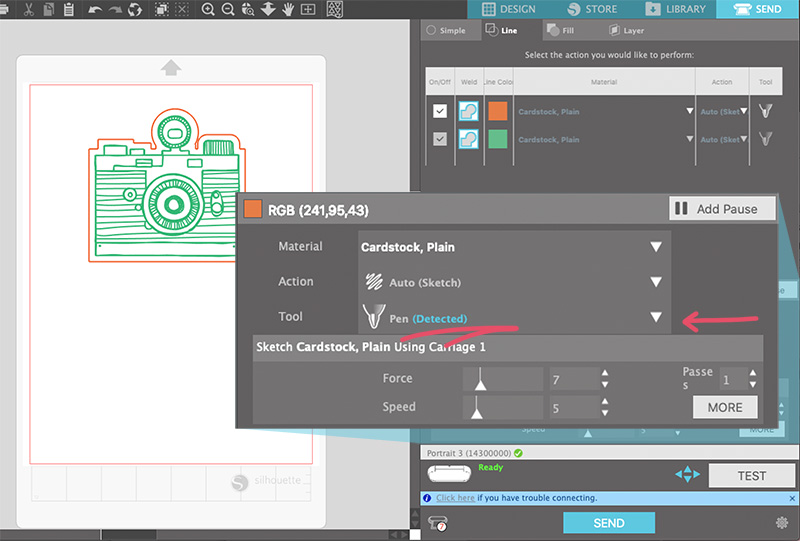Click the Print icon in toolbar

point(4,9)
